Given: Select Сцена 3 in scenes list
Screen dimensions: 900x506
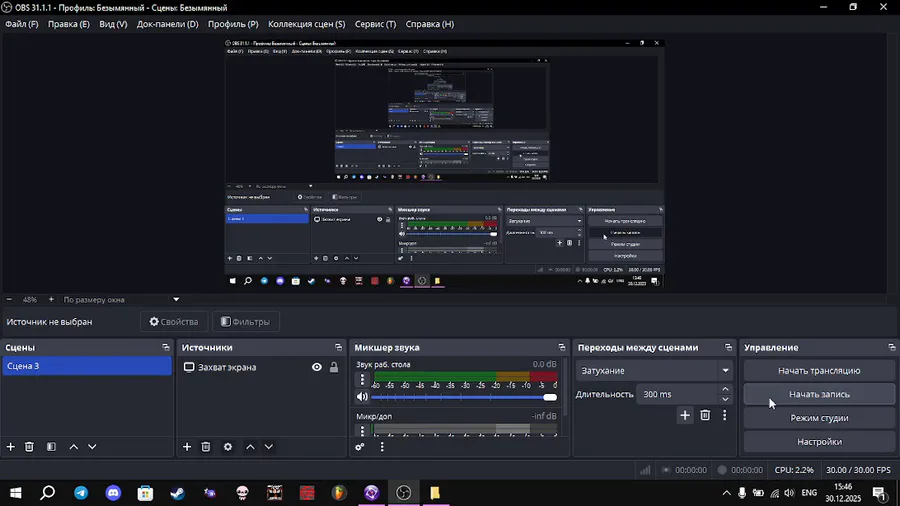Looking at the screenshot, I should 87,366.
